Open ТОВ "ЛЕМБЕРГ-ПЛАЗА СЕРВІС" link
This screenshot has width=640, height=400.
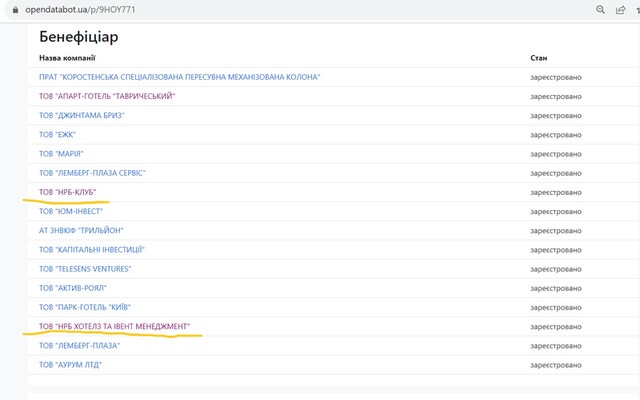pyautogui.click(x=93, y=173)
